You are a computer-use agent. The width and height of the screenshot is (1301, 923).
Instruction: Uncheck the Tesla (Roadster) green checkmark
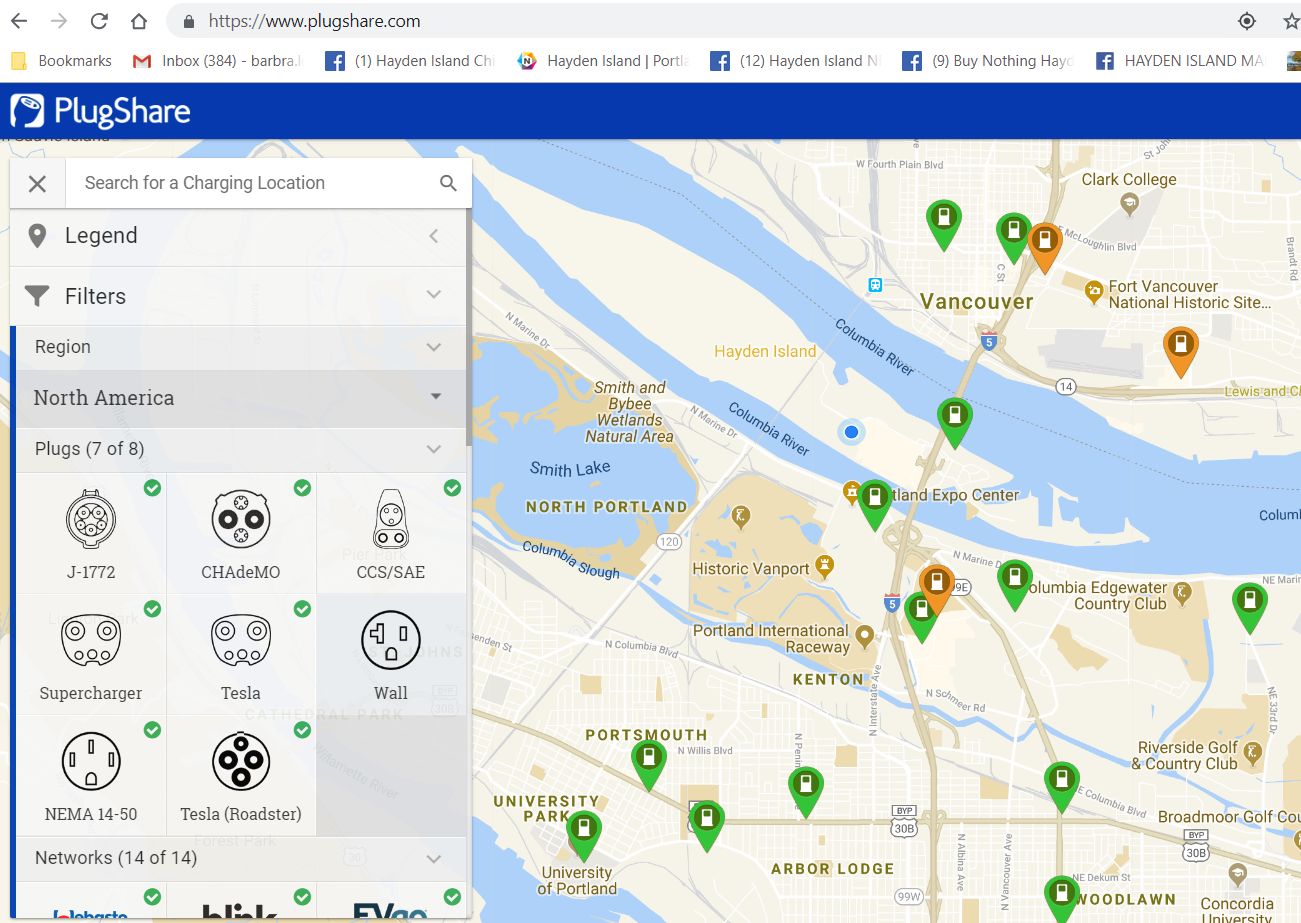click(x=302, y=730)
